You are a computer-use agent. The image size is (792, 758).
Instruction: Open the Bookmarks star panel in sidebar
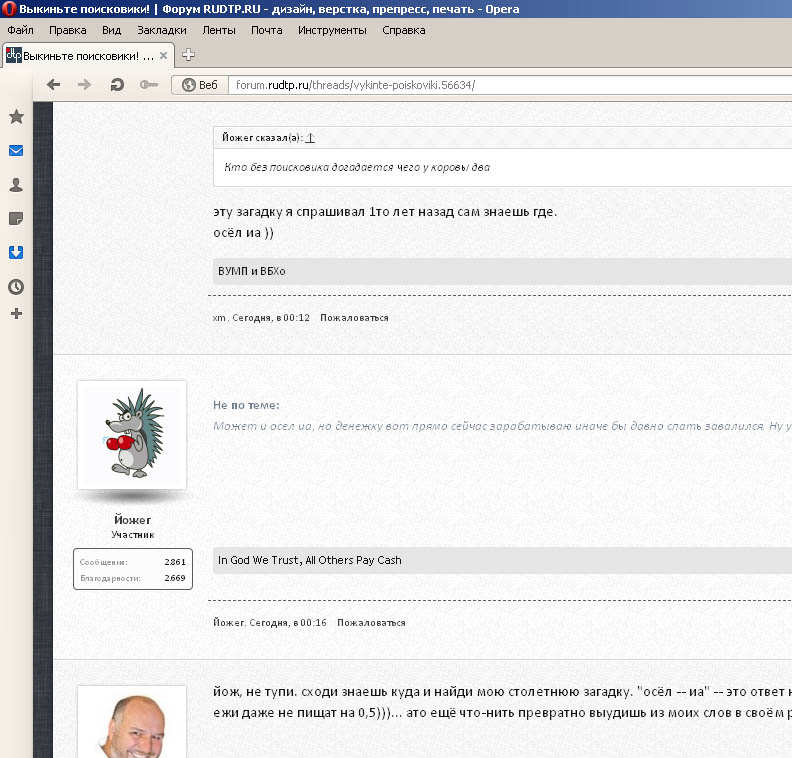click(x=16, y=117)
